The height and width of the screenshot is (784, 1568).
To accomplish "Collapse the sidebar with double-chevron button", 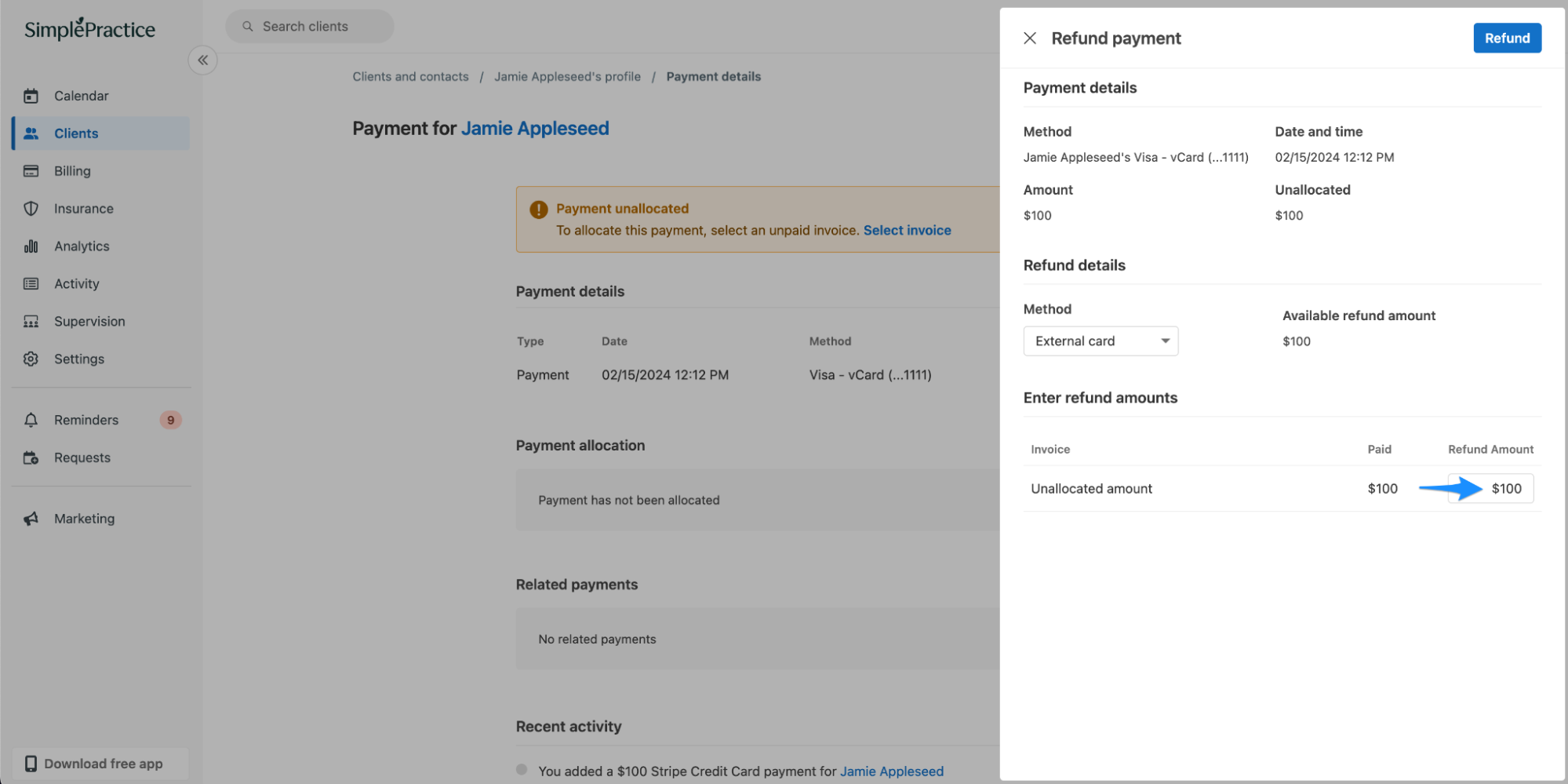I will 202,60.
